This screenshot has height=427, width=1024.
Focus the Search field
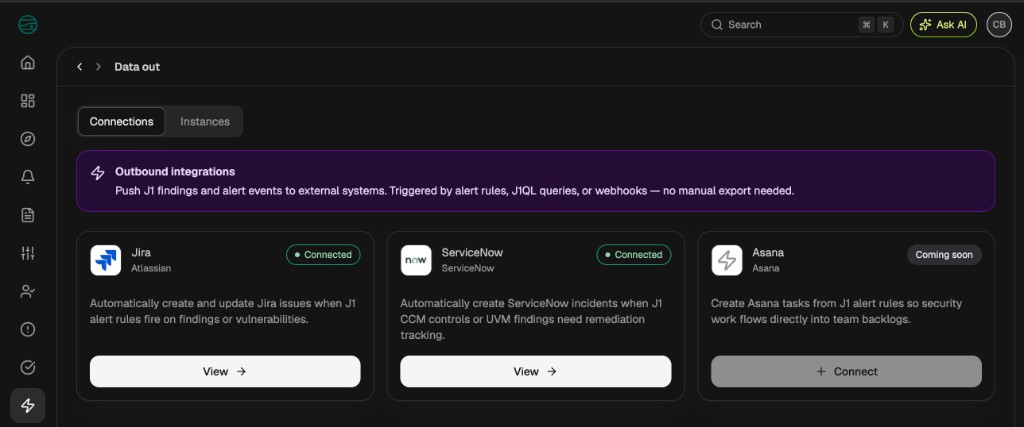tap(801, 25)
